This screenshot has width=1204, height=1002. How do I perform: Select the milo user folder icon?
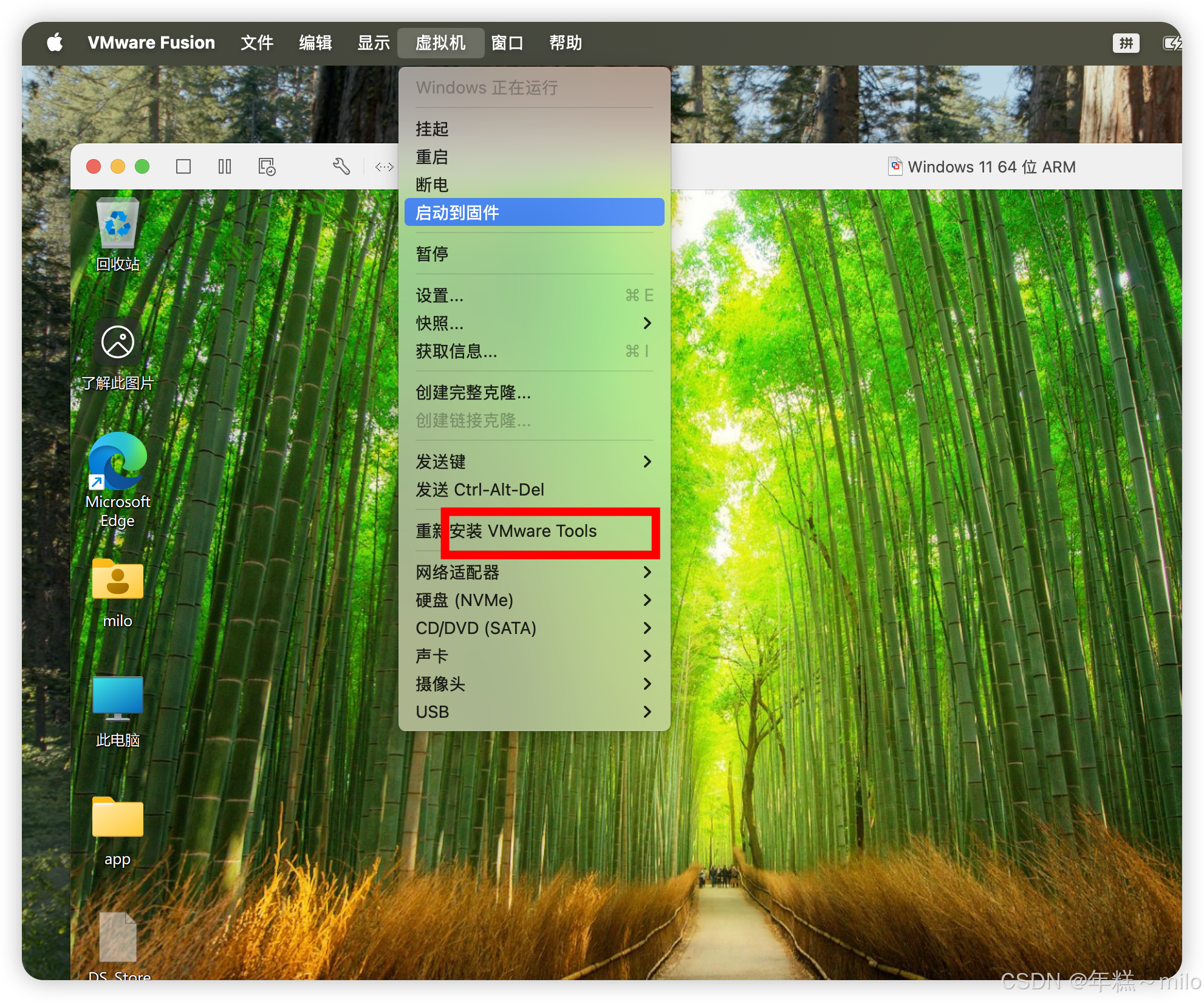point(118,580)
